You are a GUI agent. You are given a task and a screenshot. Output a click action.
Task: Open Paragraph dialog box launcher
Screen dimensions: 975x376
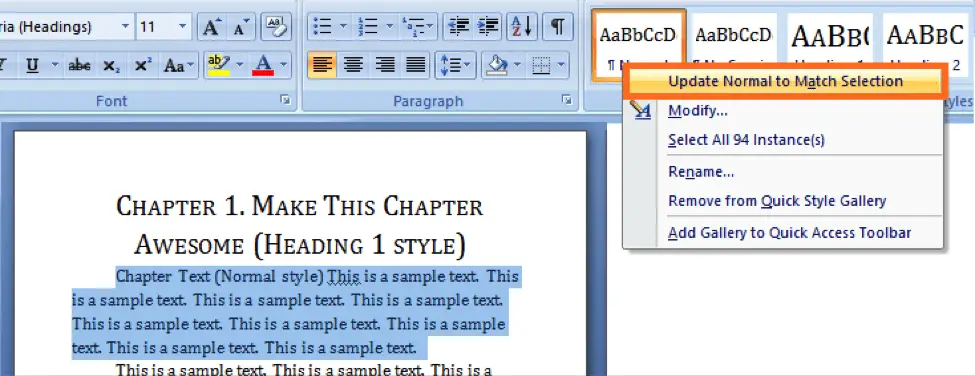coord(566,99)
